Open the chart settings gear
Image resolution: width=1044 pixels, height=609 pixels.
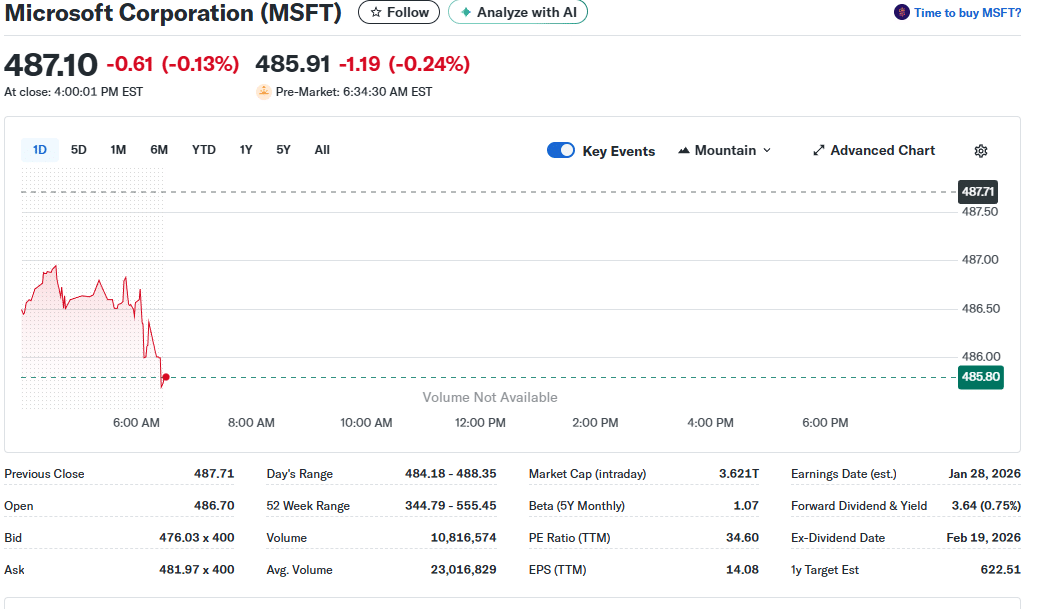(x=981, y=150)
